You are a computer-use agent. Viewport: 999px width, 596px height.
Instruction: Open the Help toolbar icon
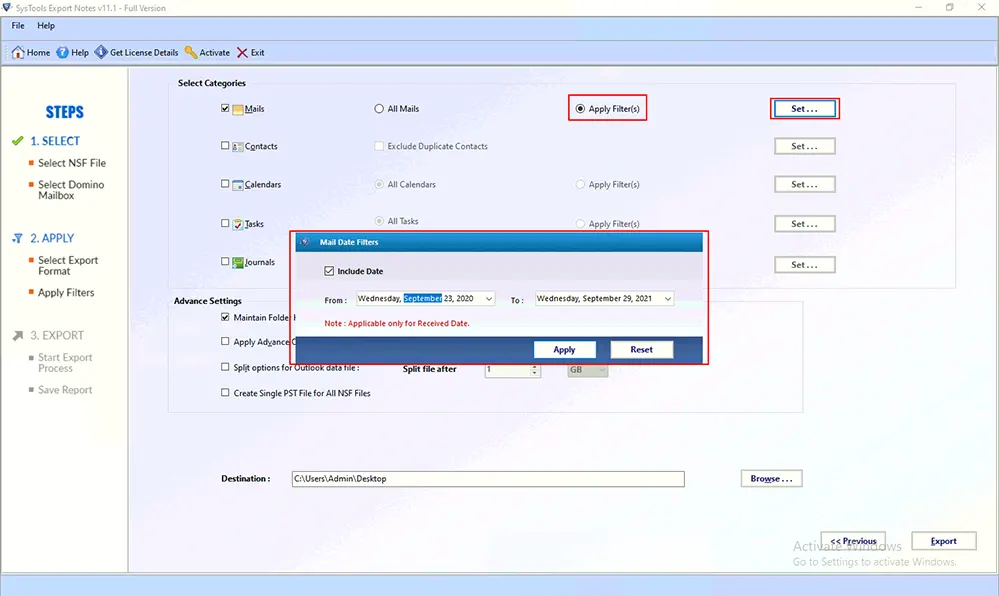coord(62,52)
